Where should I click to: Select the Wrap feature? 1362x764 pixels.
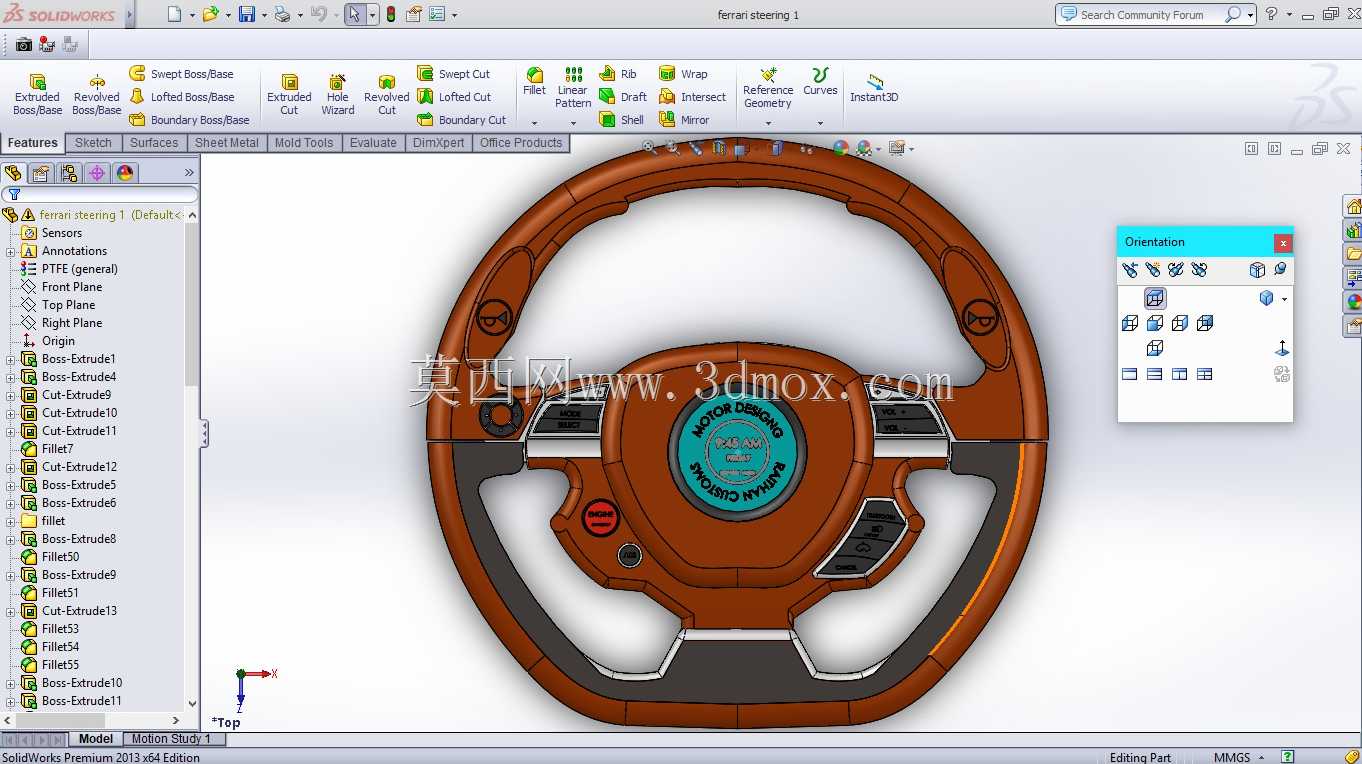pos(683,74)
